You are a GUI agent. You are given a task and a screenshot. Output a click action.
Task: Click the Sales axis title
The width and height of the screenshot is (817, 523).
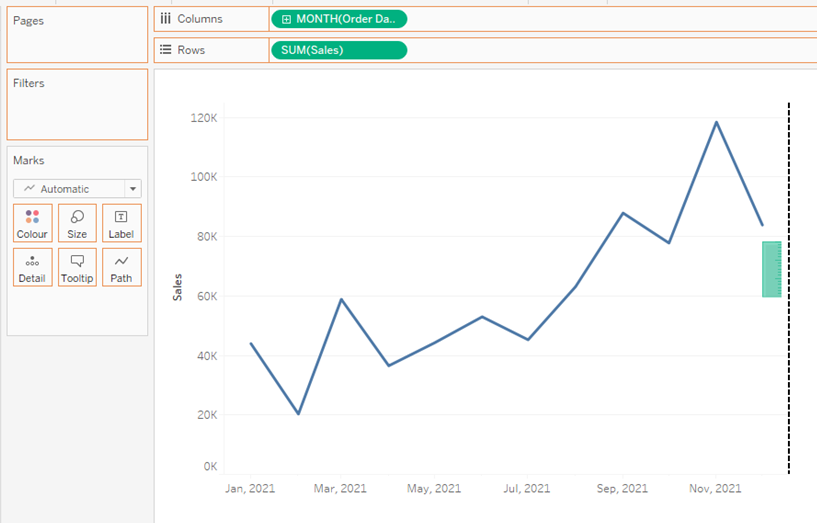[178, 287]
